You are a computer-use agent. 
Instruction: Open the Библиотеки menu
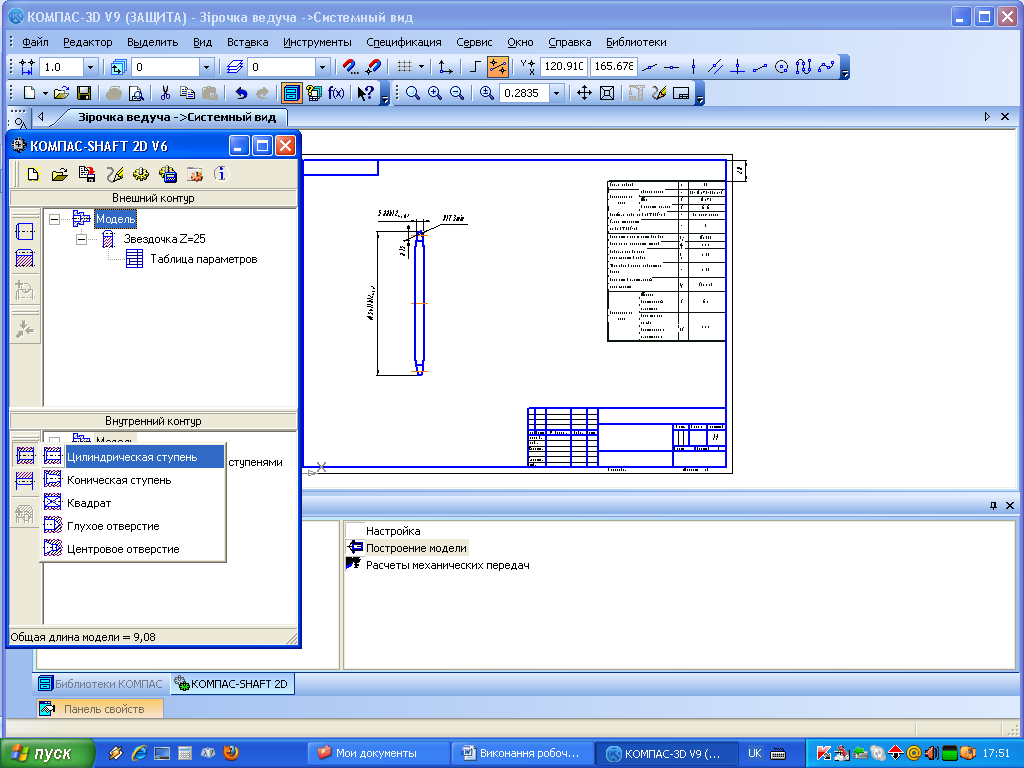tap(636, 42)
